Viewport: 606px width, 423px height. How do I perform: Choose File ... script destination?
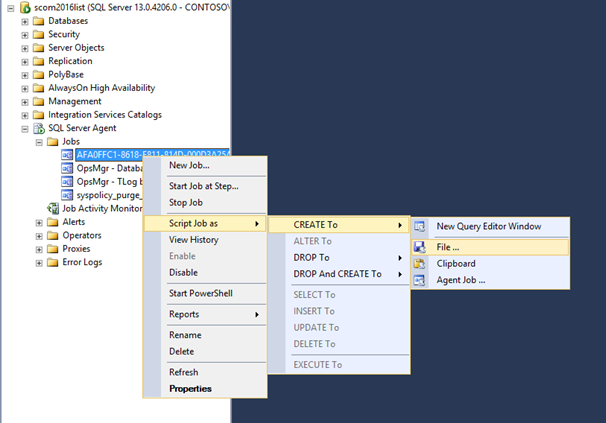point(490,247)
